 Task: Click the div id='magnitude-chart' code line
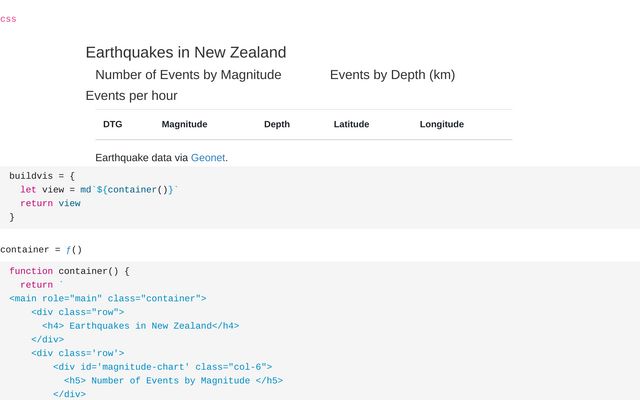click(x=162, y=367)
